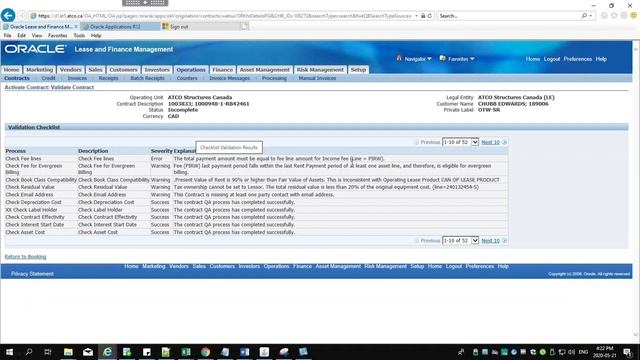Switch to Internet Explorer on the taskbar
The height and width of the screenshot is (360, 640).
(107, 352)
